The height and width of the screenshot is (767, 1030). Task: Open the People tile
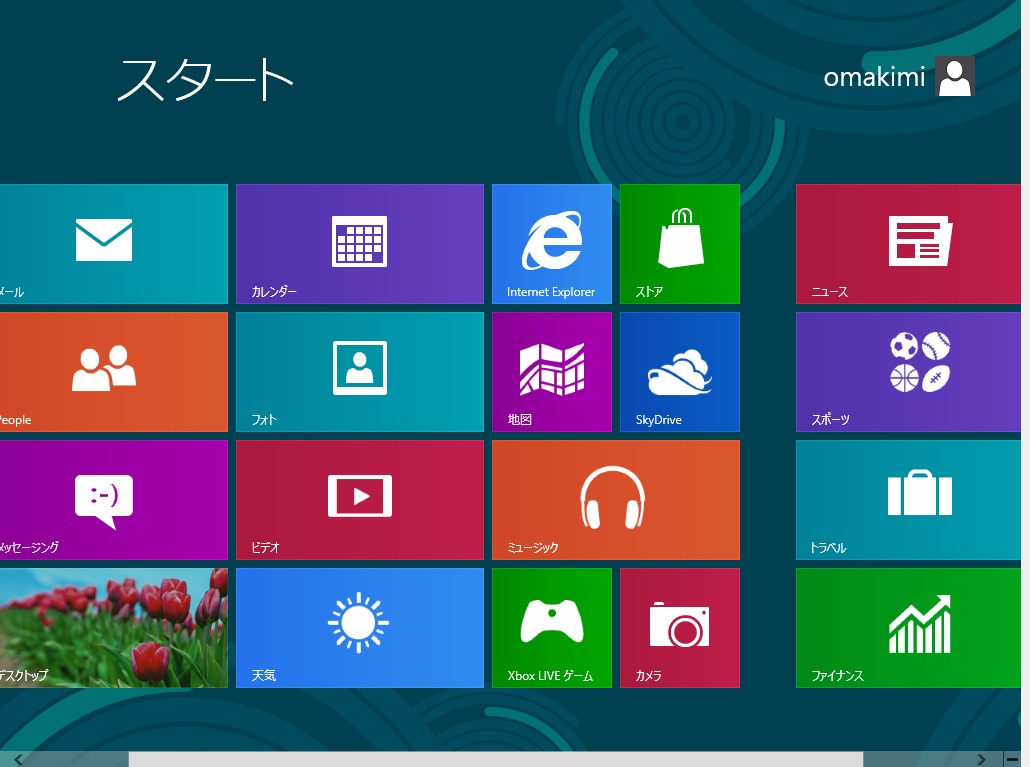(x=113, y=372)
